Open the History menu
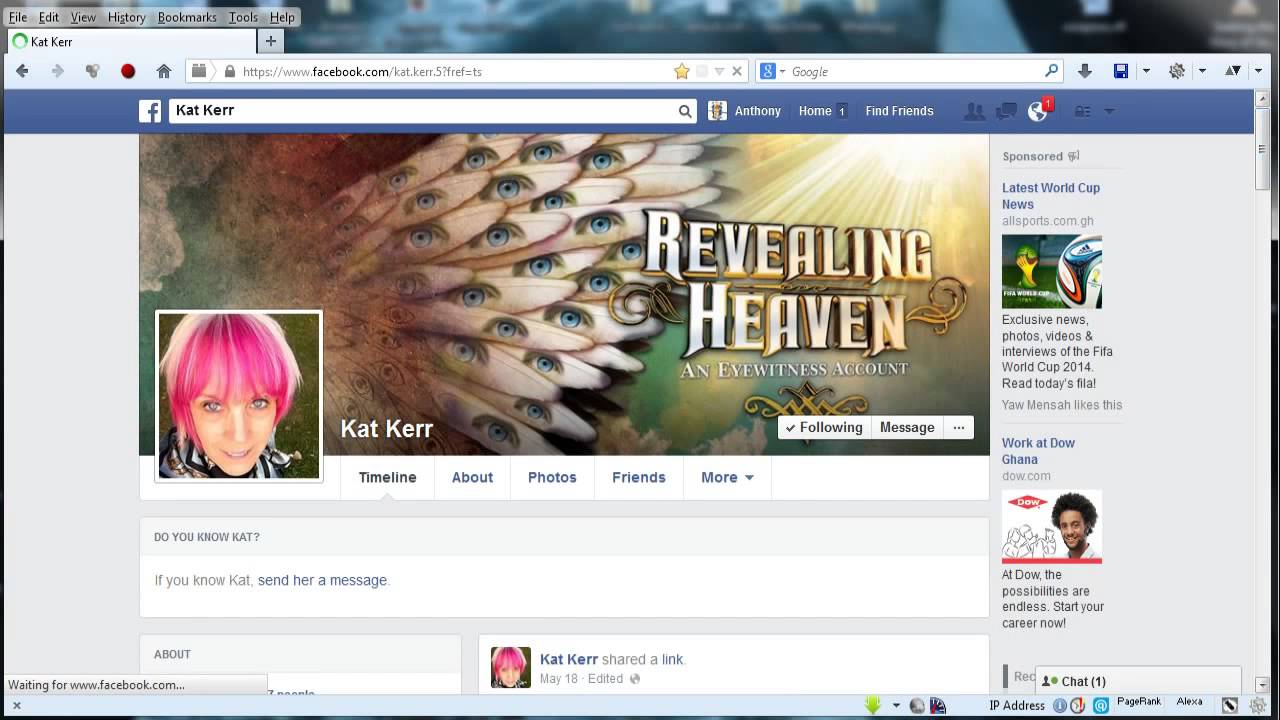Screen dimensions: 1280x720 coord(126,17)
